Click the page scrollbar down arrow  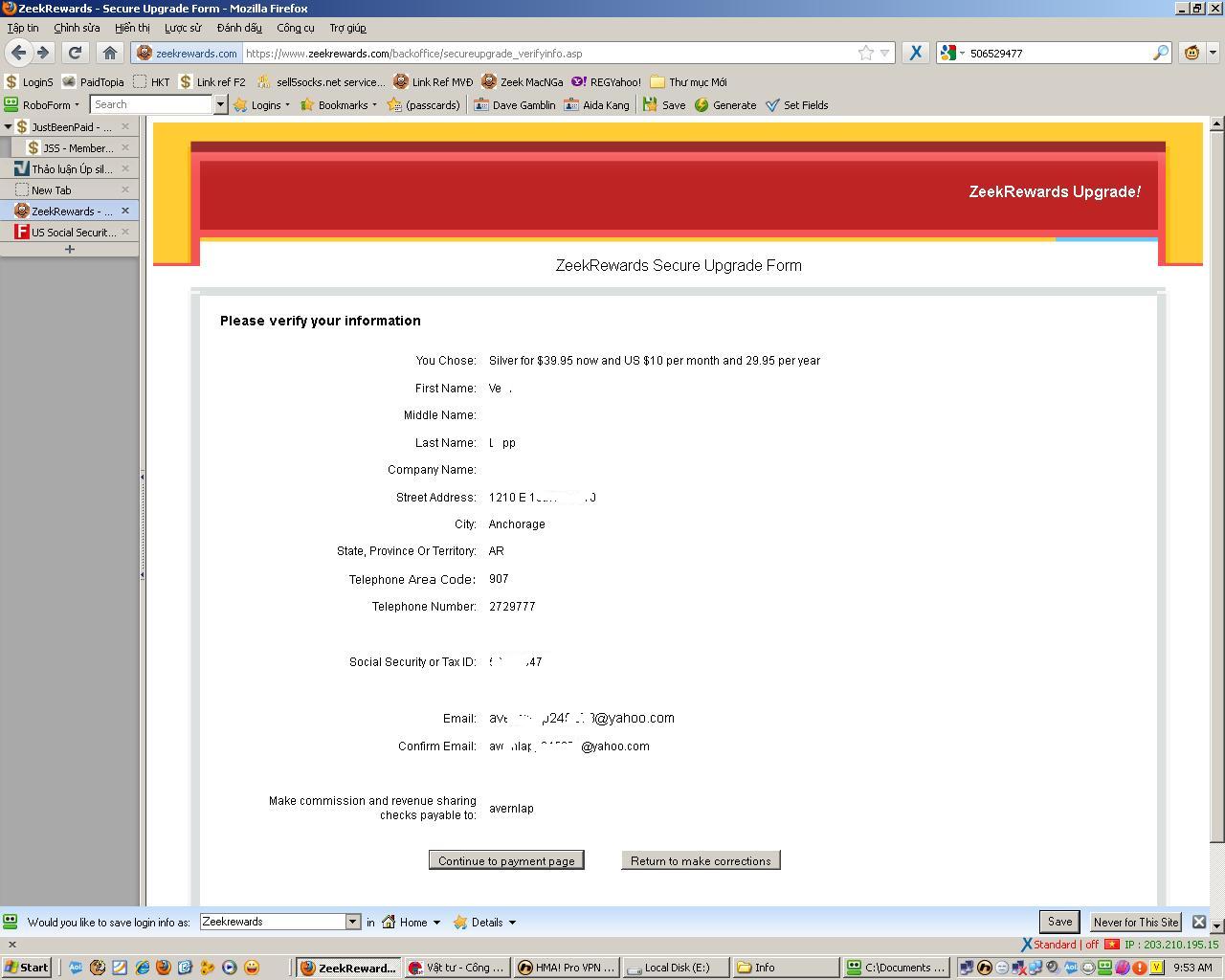[1216, 925]
